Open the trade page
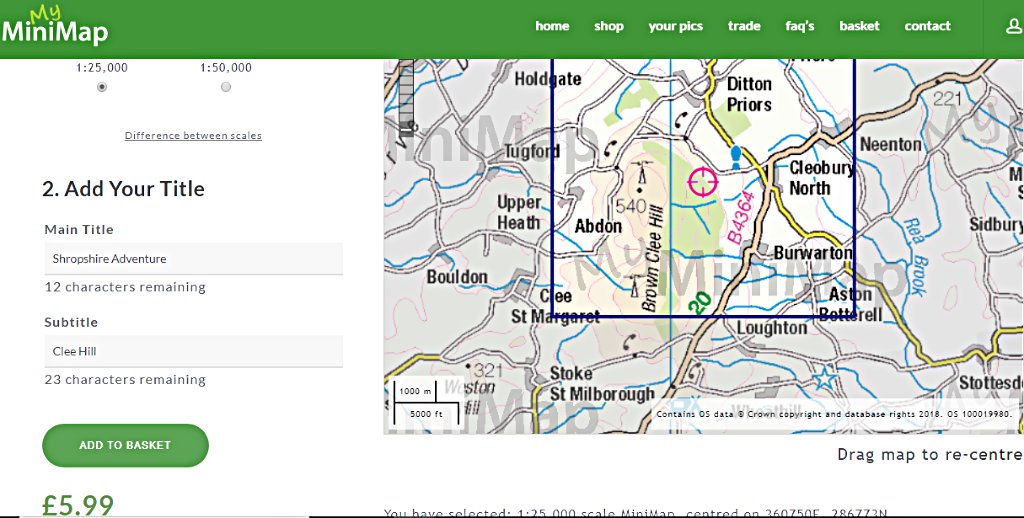The height and width of the screenshot is (518, 1024). coord(744,26)
